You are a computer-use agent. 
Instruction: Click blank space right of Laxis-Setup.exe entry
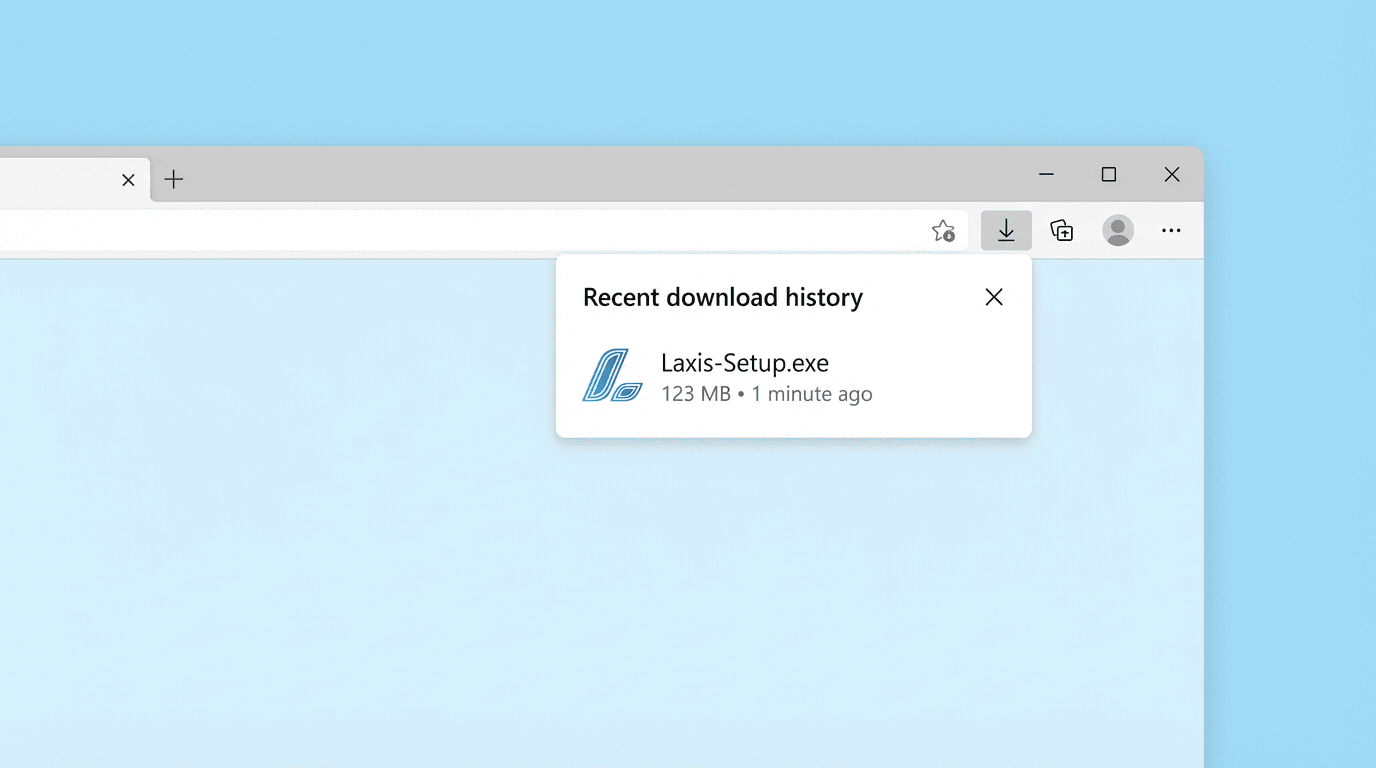point(950,378)
